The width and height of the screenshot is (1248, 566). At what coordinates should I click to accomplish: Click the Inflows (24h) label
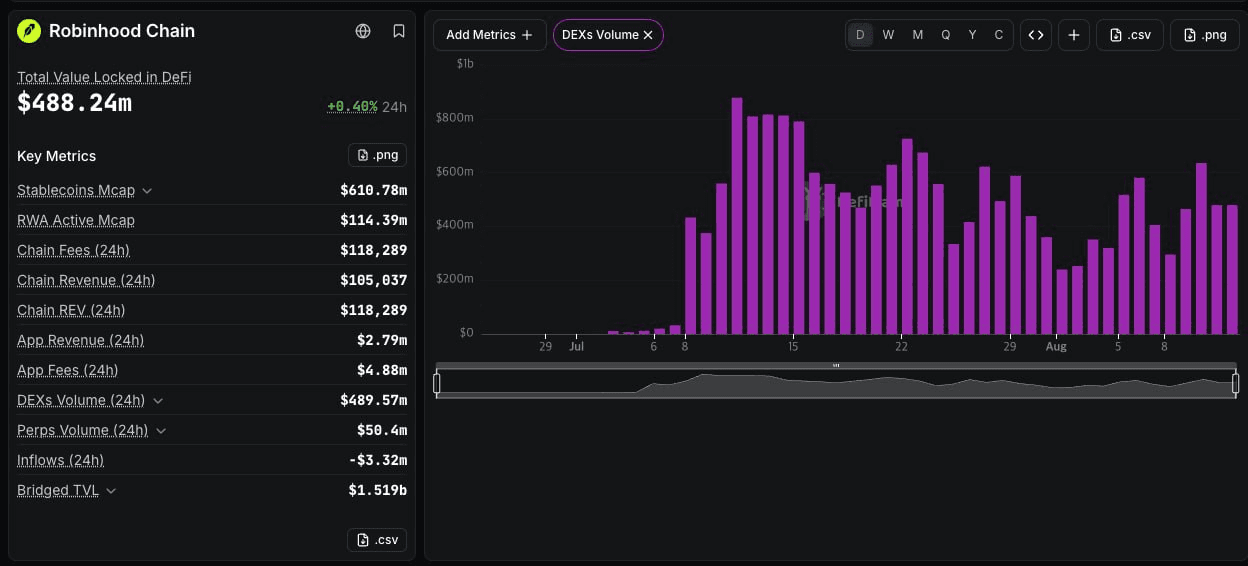coord(60,460)
